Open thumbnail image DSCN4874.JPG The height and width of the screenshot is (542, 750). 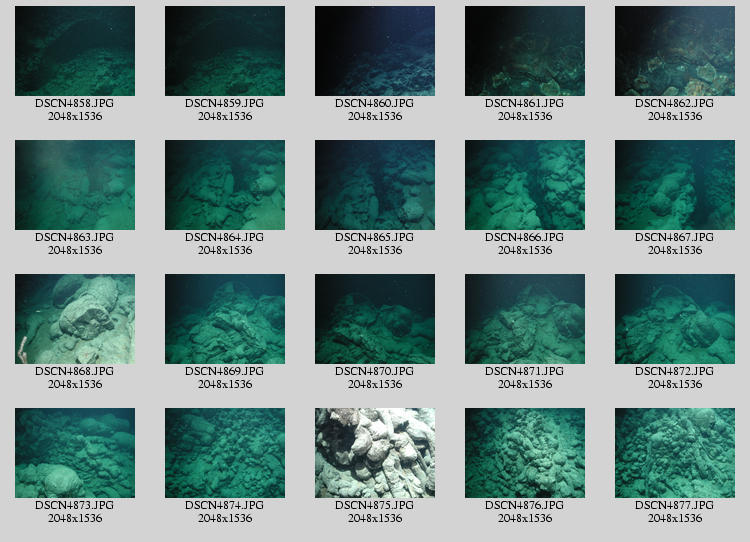pyautogui.click(x=225, y=453)
